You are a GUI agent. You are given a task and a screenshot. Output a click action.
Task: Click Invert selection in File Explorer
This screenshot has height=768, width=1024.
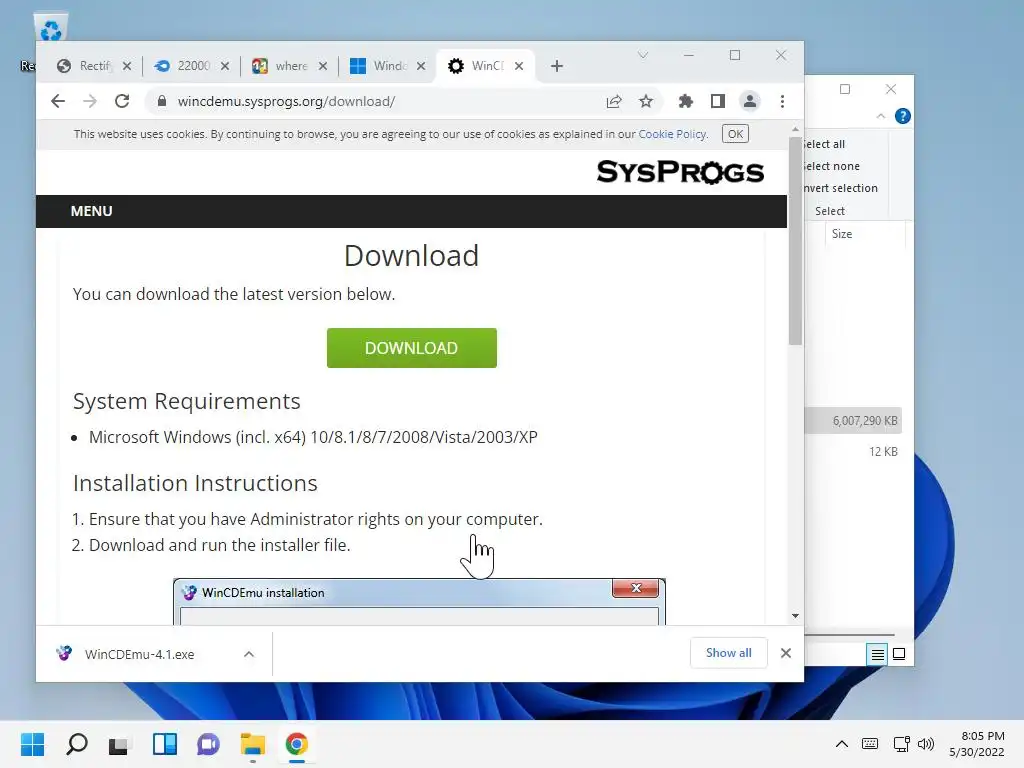coord(841,188)
